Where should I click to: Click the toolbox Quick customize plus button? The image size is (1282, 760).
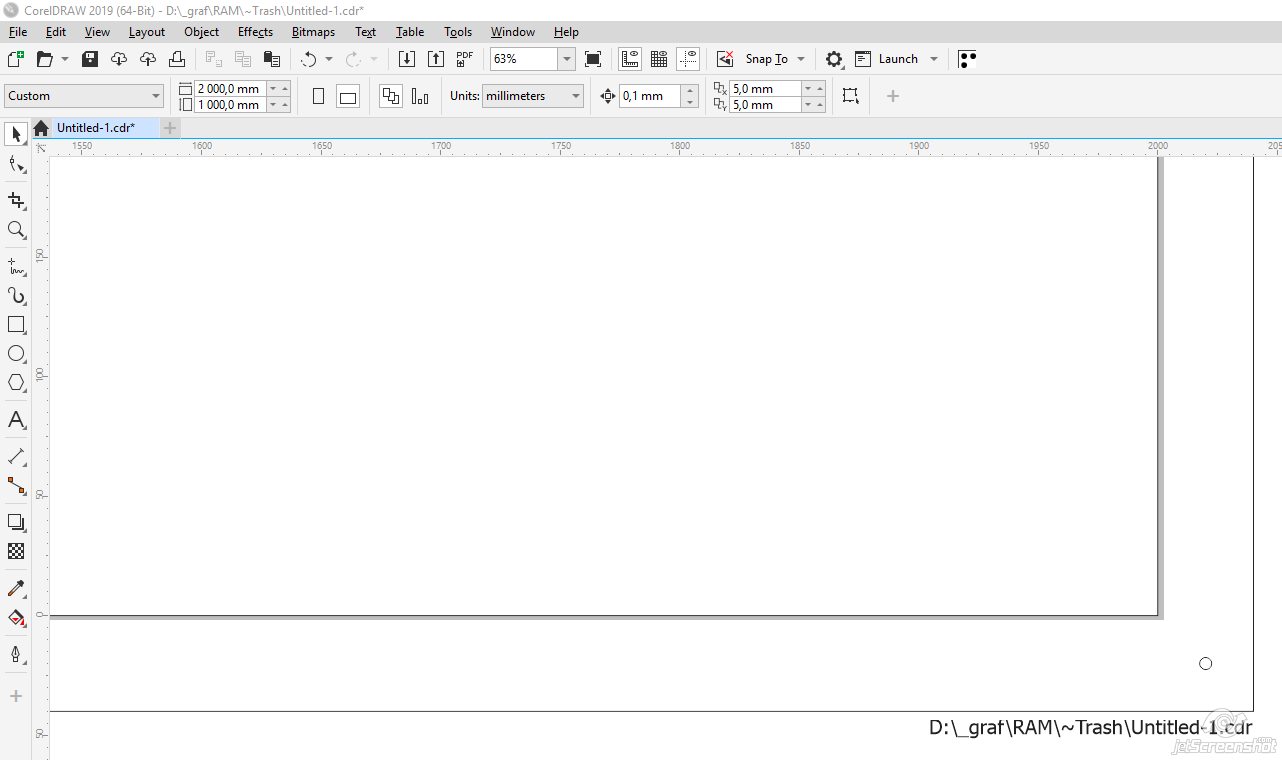coord(16,696)
